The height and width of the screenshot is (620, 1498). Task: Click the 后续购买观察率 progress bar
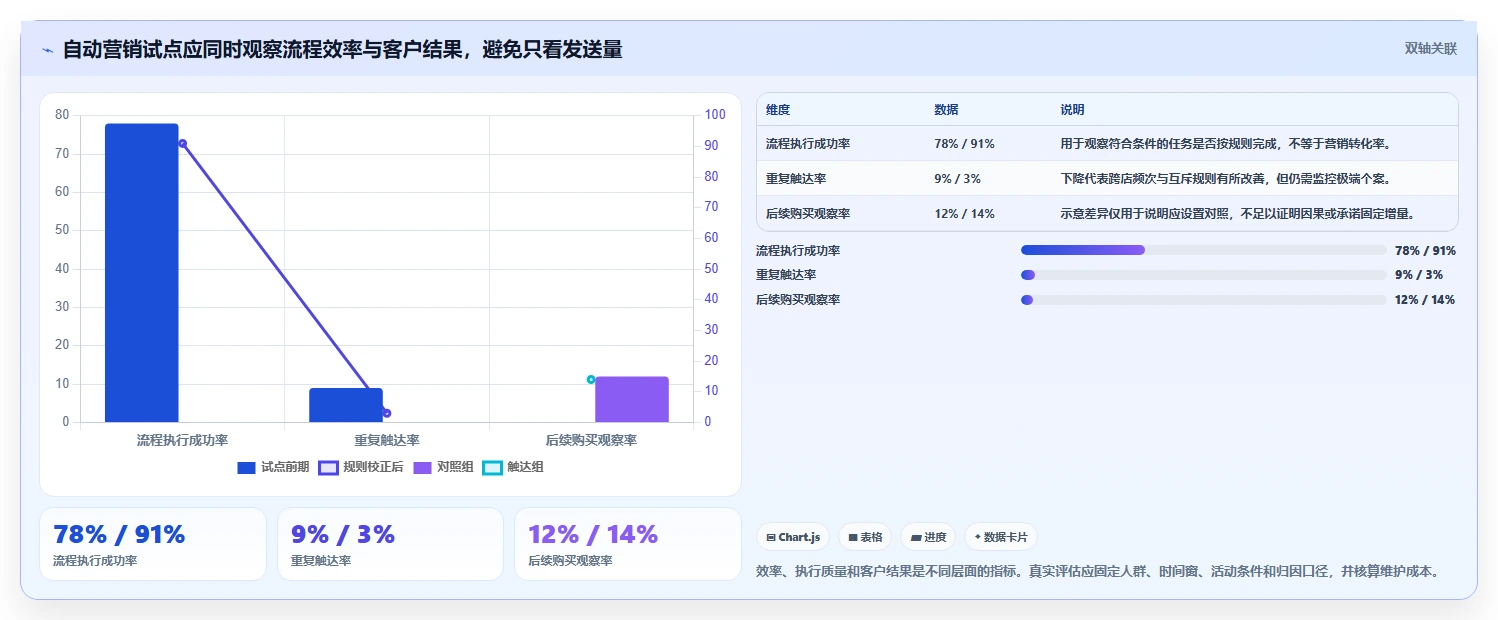coord(1203,300)
